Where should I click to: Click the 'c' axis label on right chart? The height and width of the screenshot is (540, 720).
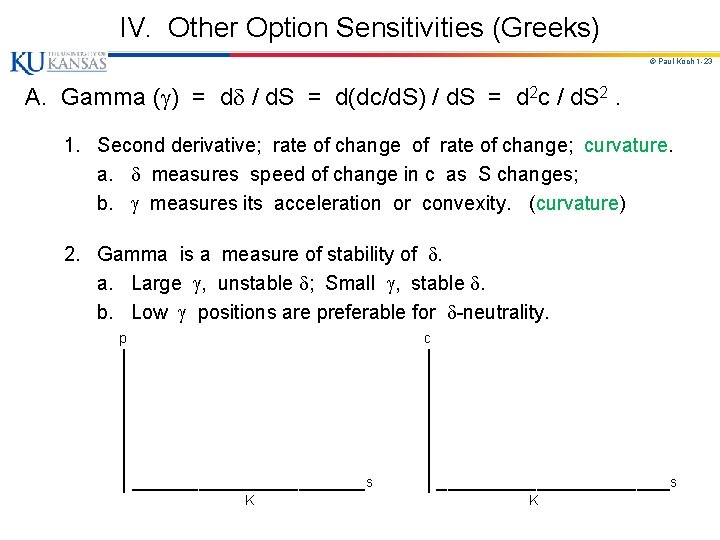point(427,339)
